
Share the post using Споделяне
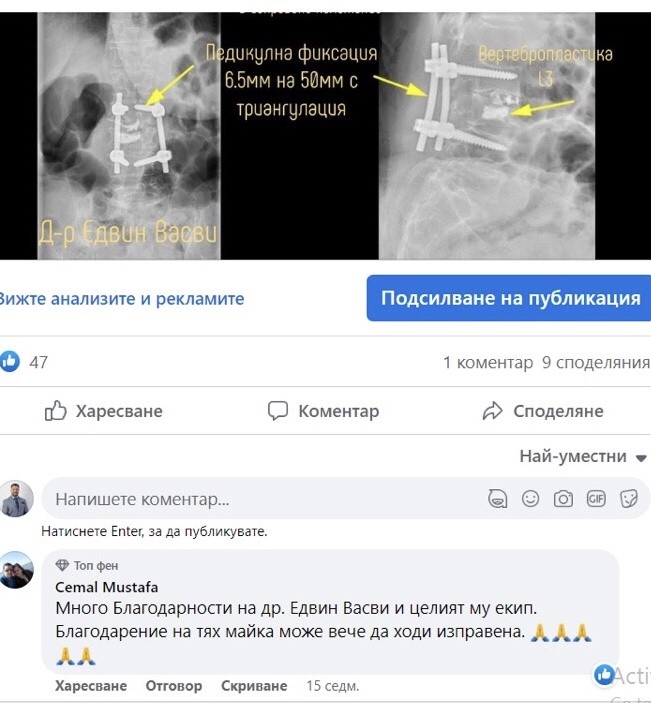543,411
